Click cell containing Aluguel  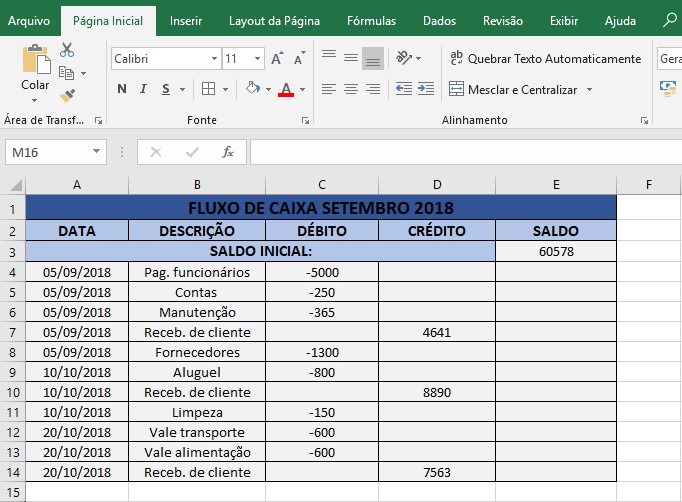197,372
